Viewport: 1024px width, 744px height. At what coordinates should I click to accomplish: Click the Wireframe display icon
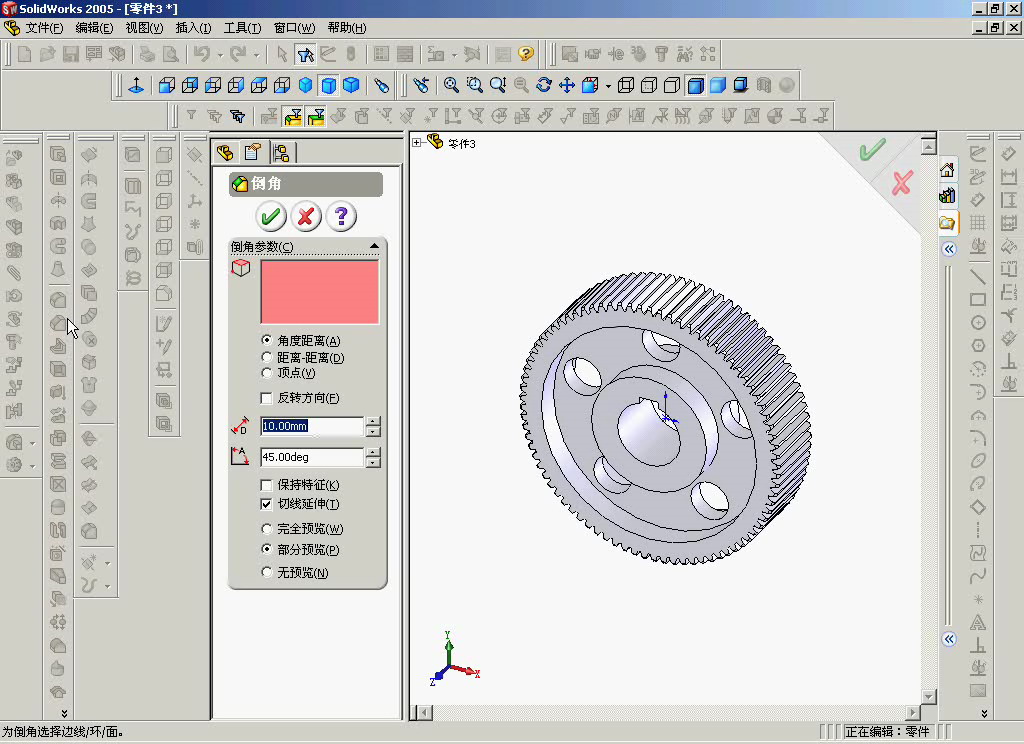tap(626, 85)
